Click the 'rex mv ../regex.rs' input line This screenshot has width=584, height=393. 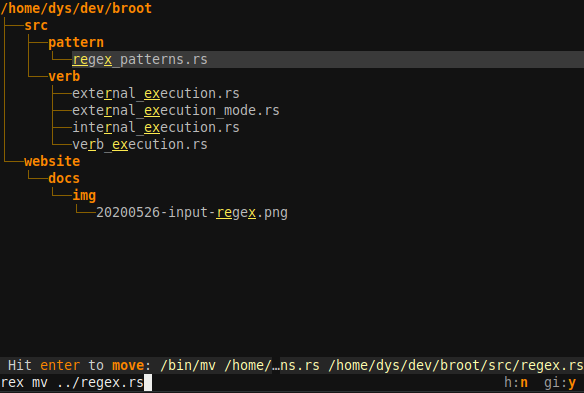(72, 383)
